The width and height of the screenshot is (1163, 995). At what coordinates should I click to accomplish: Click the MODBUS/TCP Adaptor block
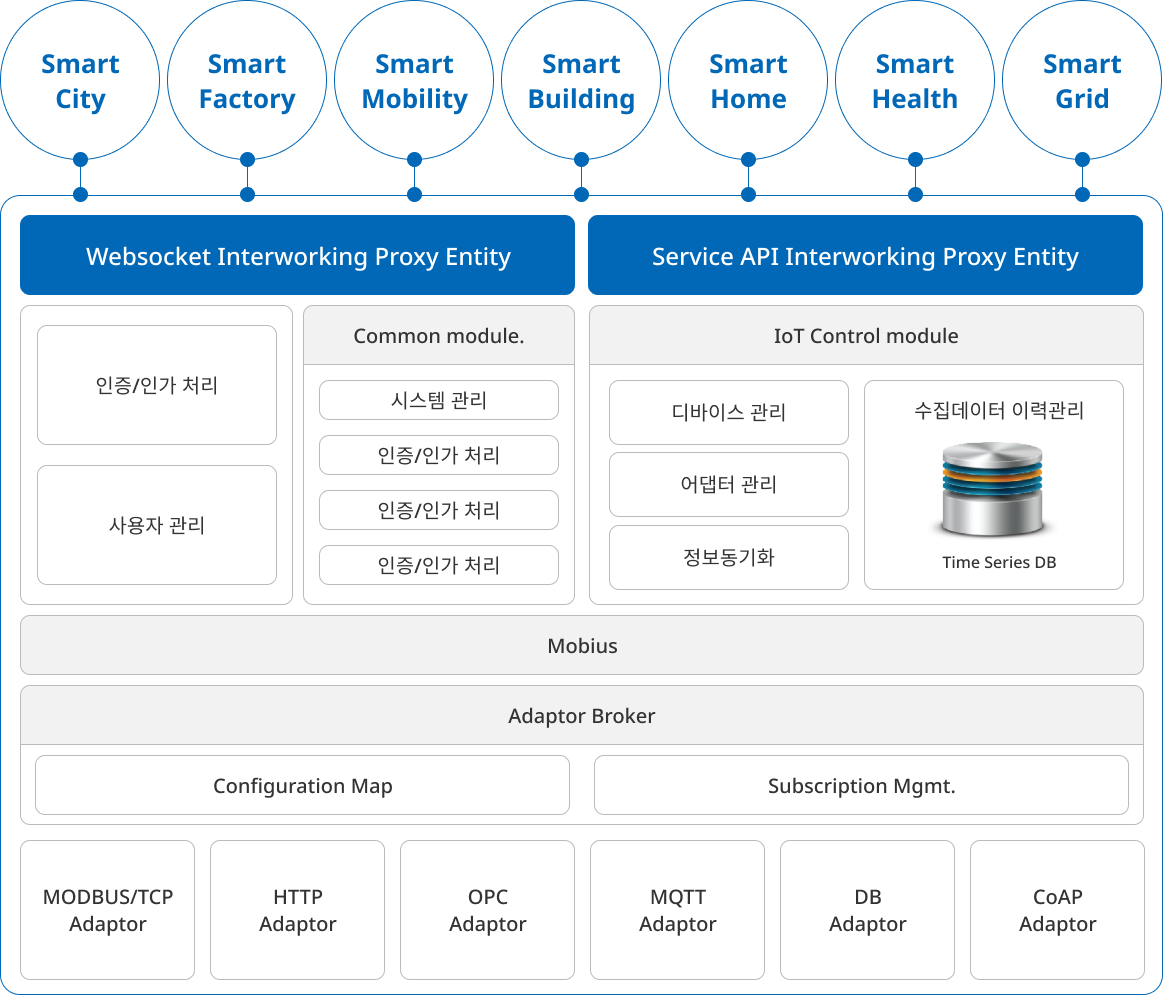tap(107, 910)
